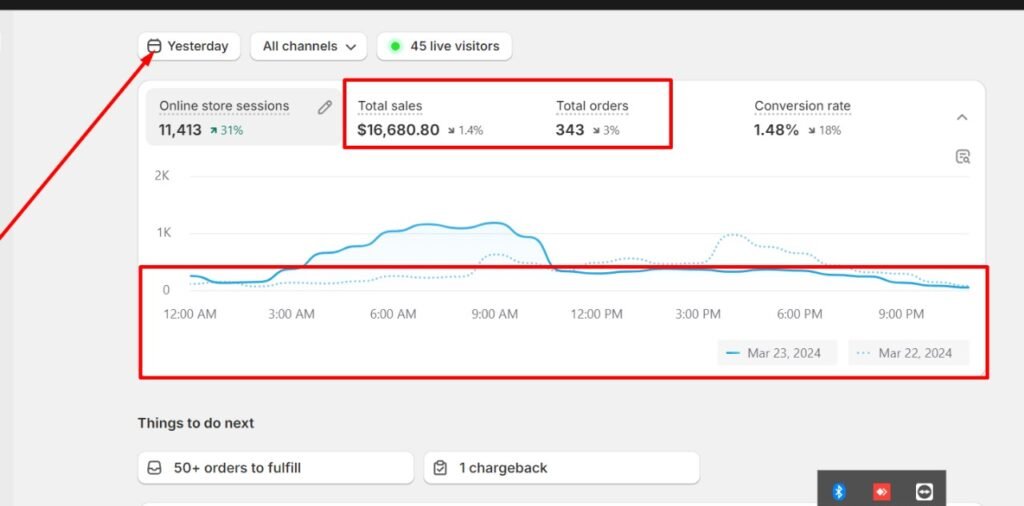Click the Bluetooth tray icon

[839, 492]
